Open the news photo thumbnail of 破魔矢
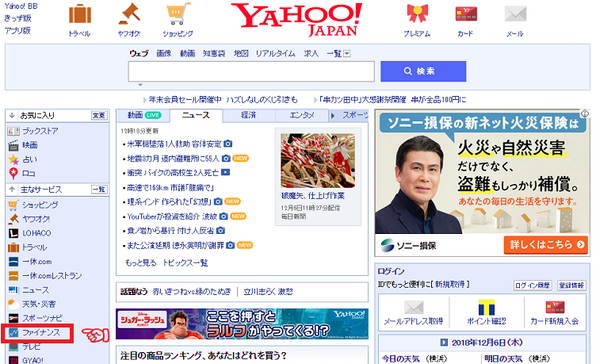The image size is (600, 364). 318,160
